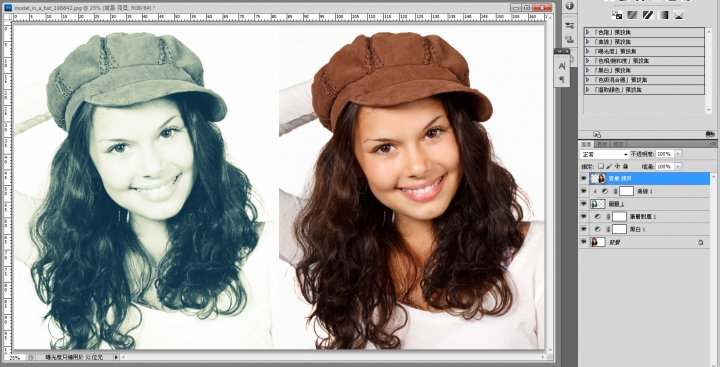Select the bottom background layer thumbnail

(598, 242)
